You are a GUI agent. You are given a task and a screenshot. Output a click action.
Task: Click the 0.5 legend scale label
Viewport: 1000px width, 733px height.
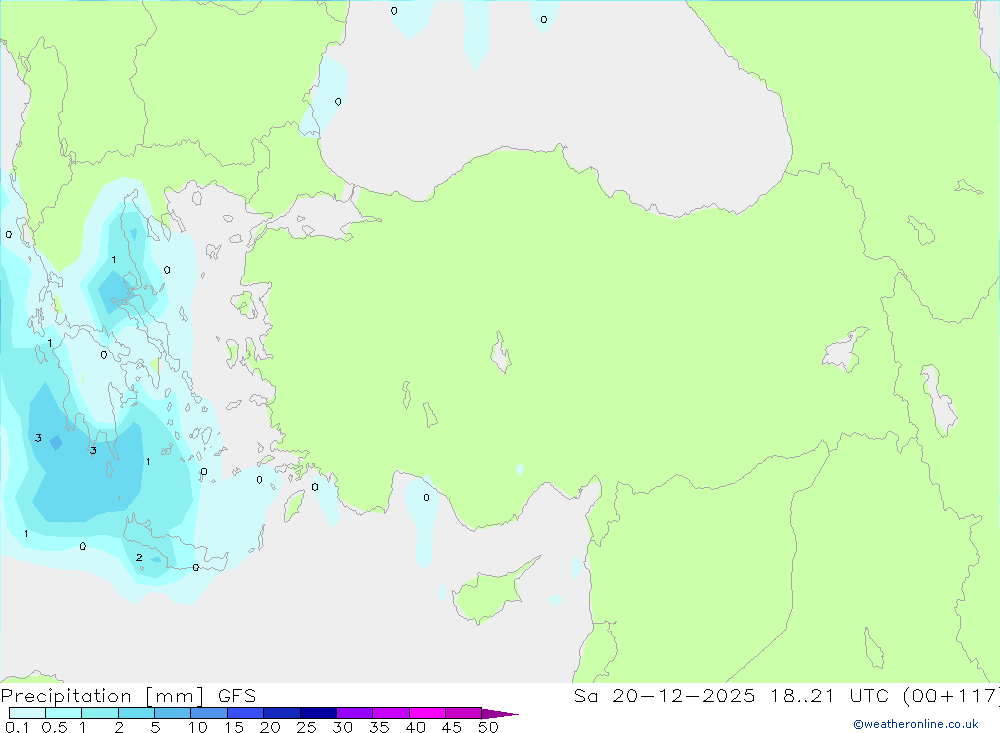click(x=54, y=727)
